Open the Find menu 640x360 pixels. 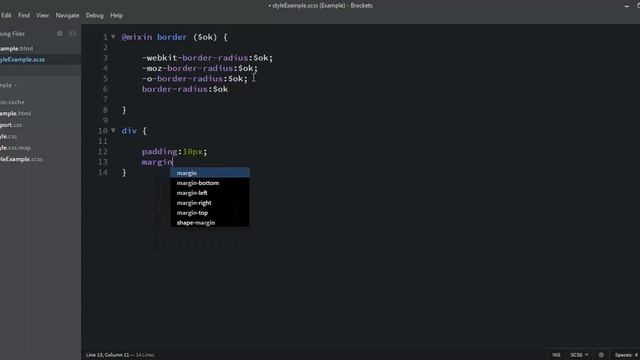click(x=24, y=16)
